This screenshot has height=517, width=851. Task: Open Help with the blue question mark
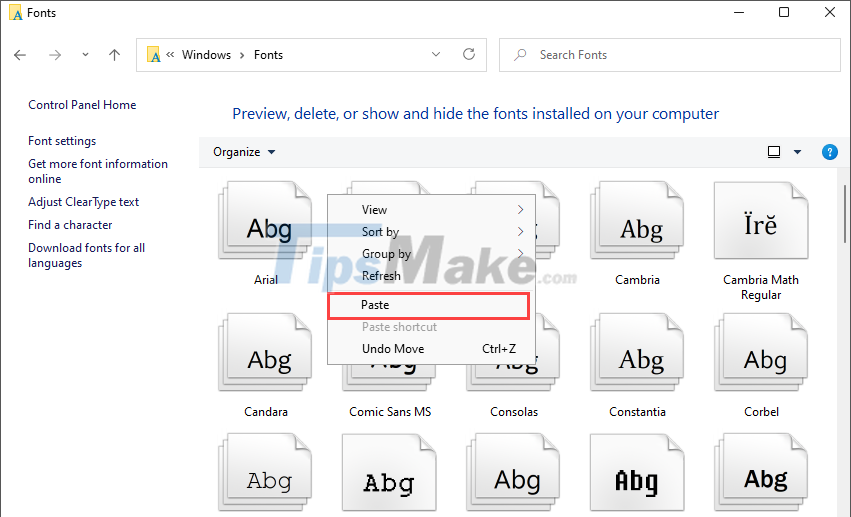tap(829, 152)
